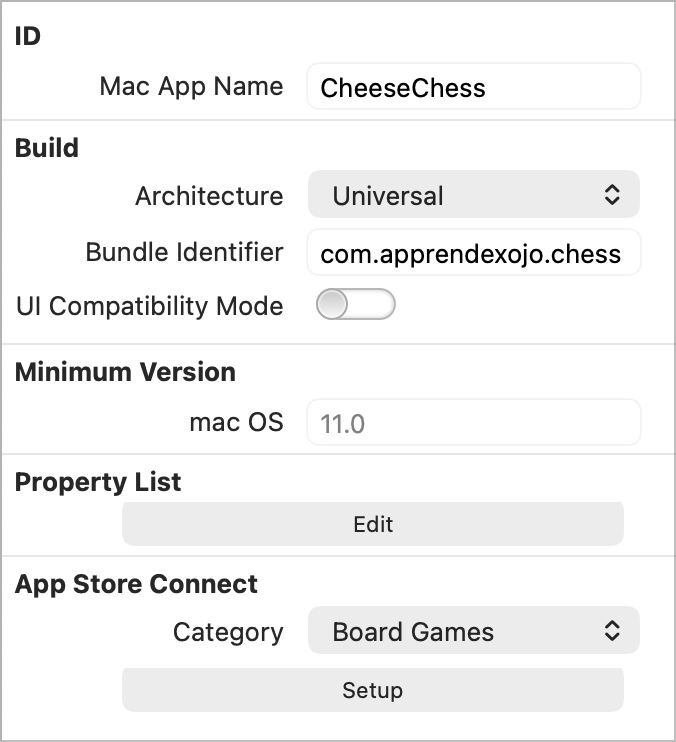The image size is (676, 742).
Task: Toggle the UI Compatibility Mode switch
Action: pos(355,305)
